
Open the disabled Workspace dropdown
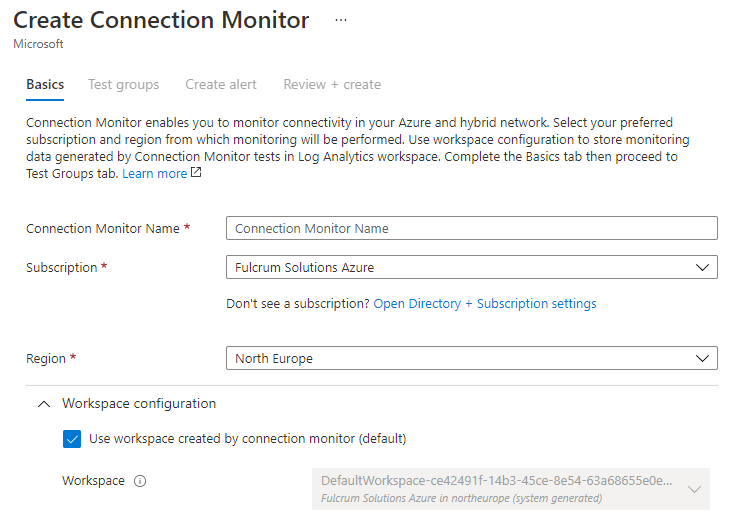click(x=510, y=489)
